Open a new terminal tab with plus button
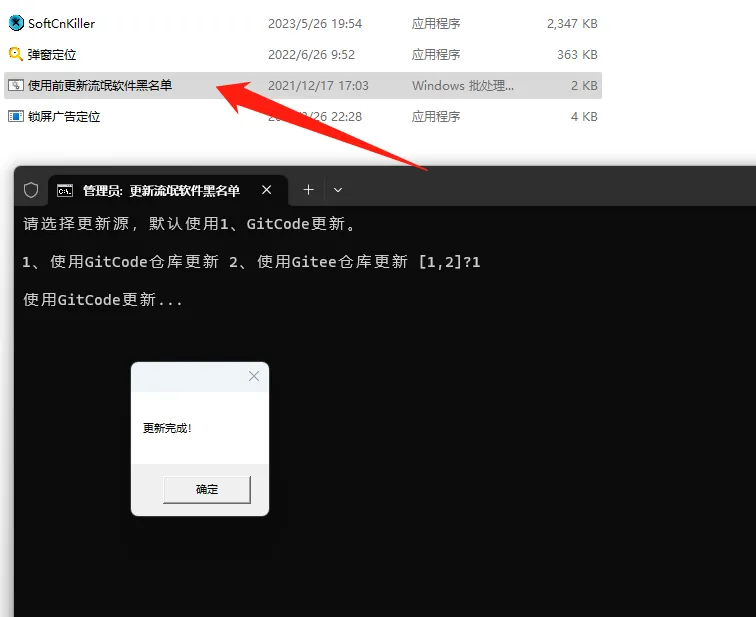Viewport: 756px width, 617px height. coord(309,190)
